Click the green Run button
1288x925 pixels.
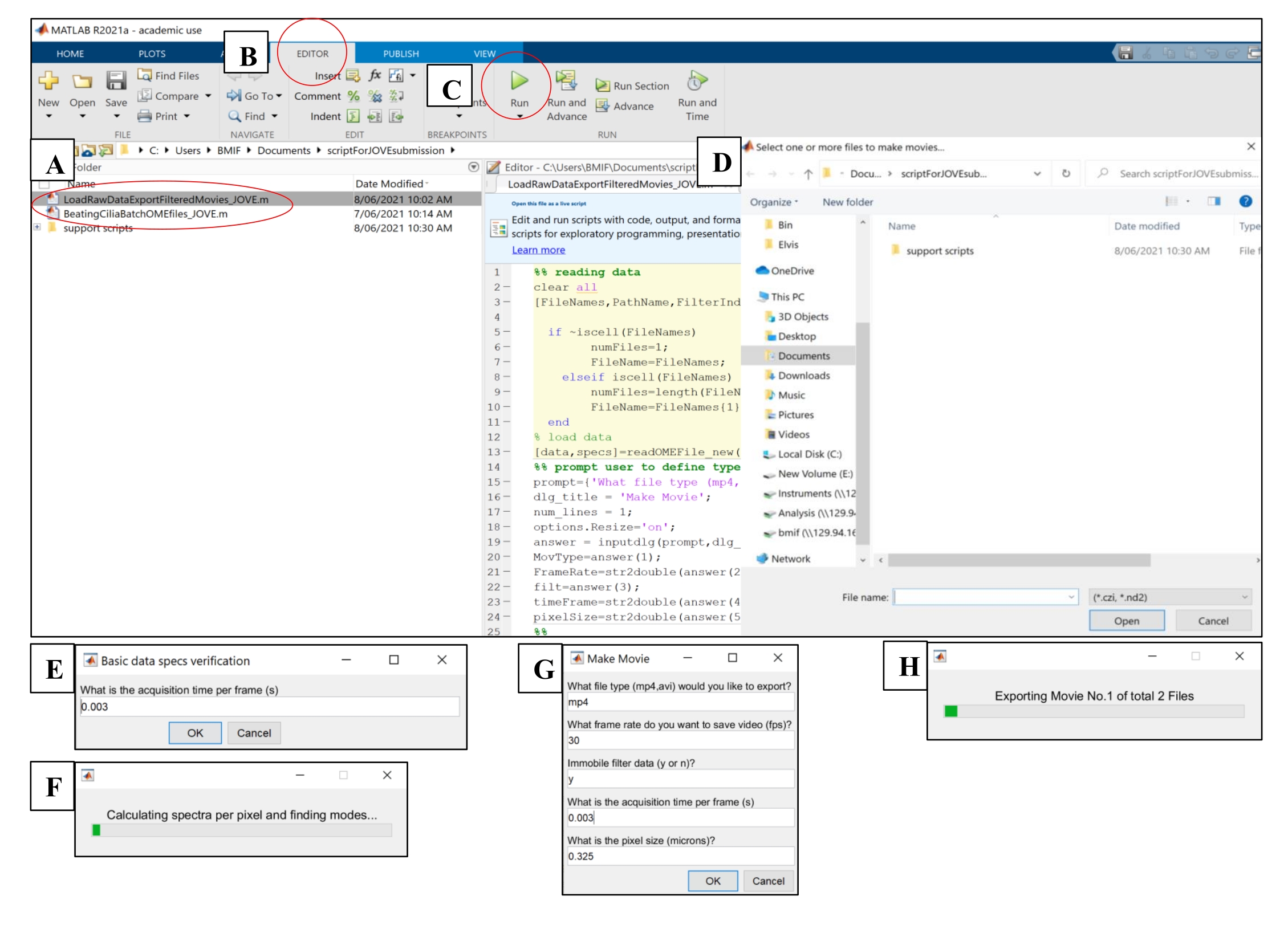click(518, 82)
